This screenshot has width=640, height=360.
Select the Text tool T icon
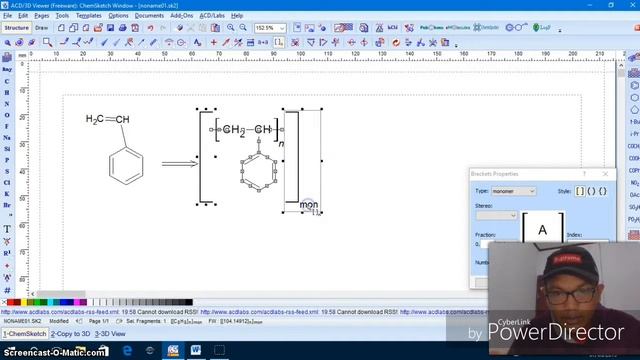coord(7,229)
